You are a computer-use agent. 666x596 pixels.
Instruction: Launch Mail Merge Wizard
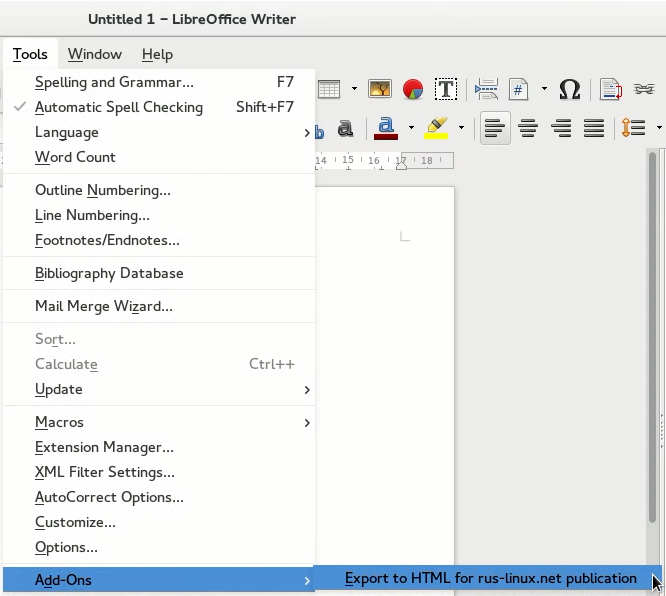point(159,306)
